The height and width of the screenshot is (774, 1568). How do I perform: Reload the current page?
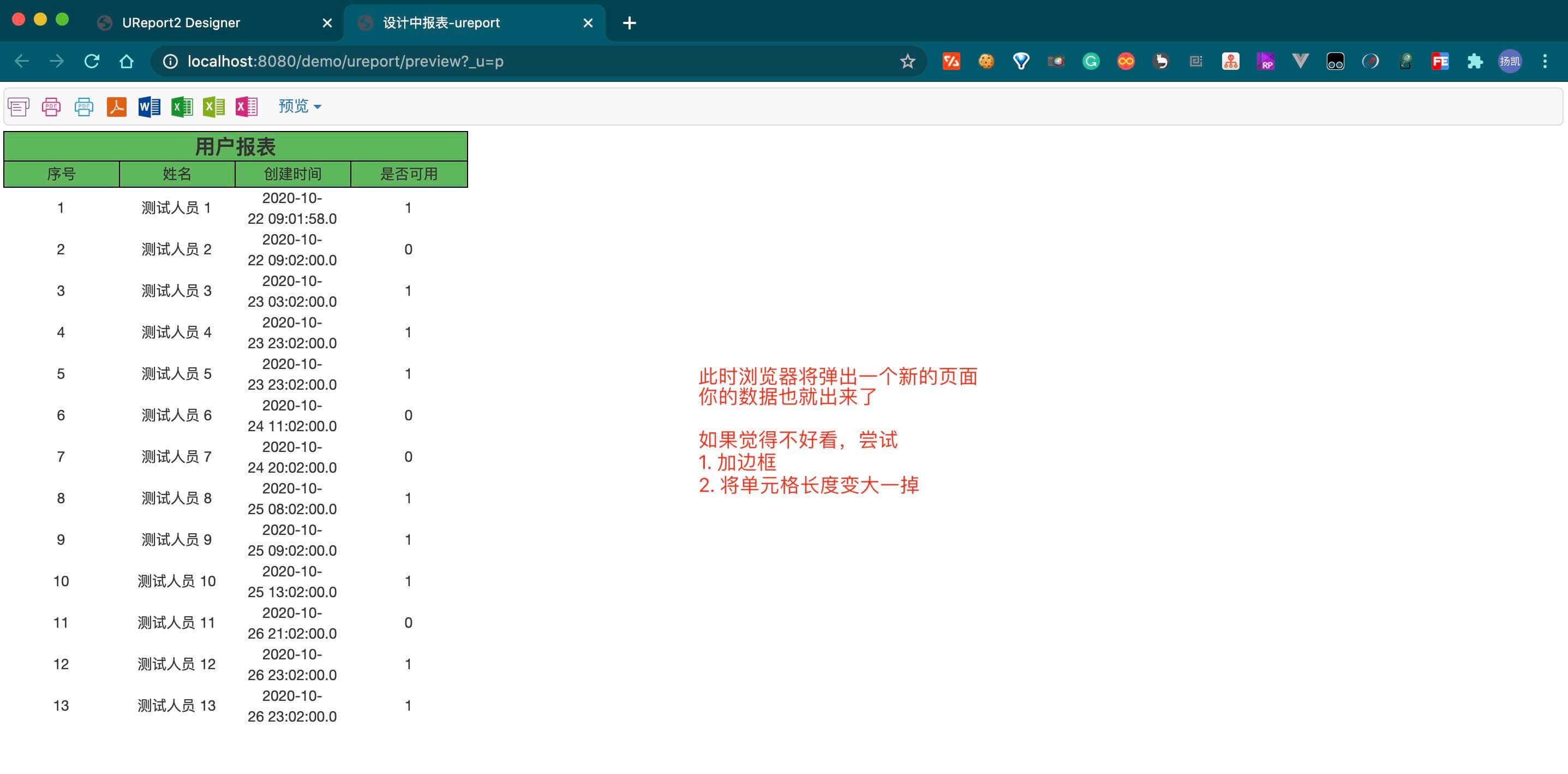(93, 61)
